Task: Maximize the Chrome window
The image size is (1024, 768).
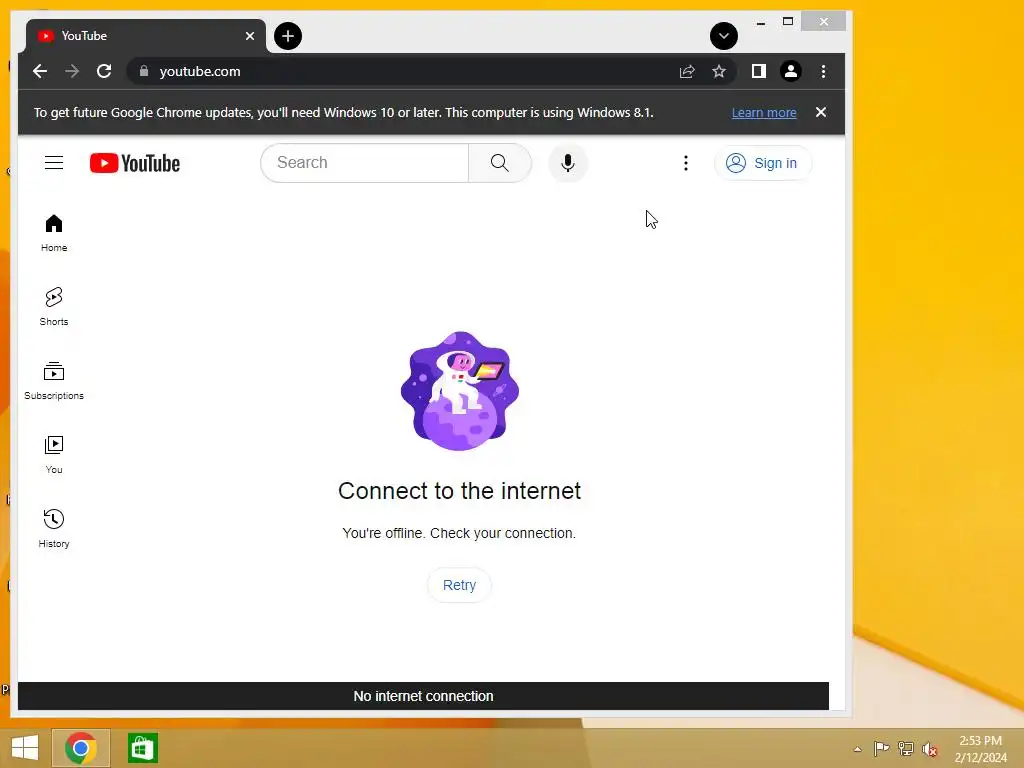Action: [788, 22]
